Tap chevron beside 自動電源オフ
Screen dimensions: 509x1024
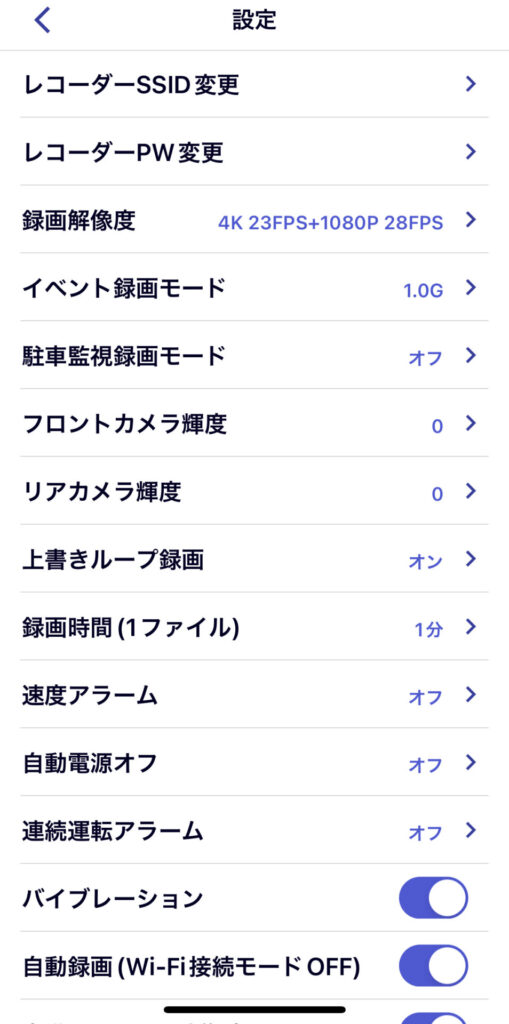pos(470,762)
